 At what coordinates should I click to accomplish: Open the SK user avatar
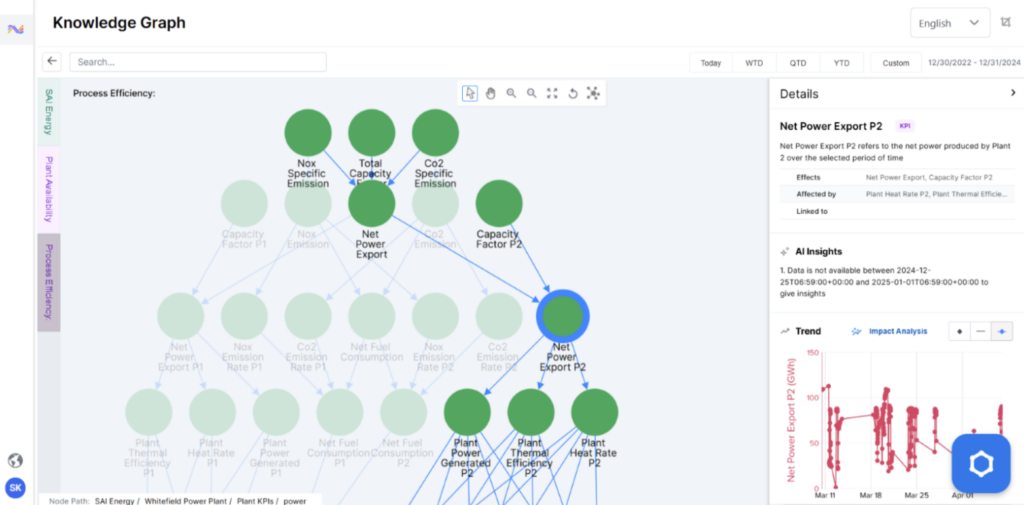[x=16, y=488]
